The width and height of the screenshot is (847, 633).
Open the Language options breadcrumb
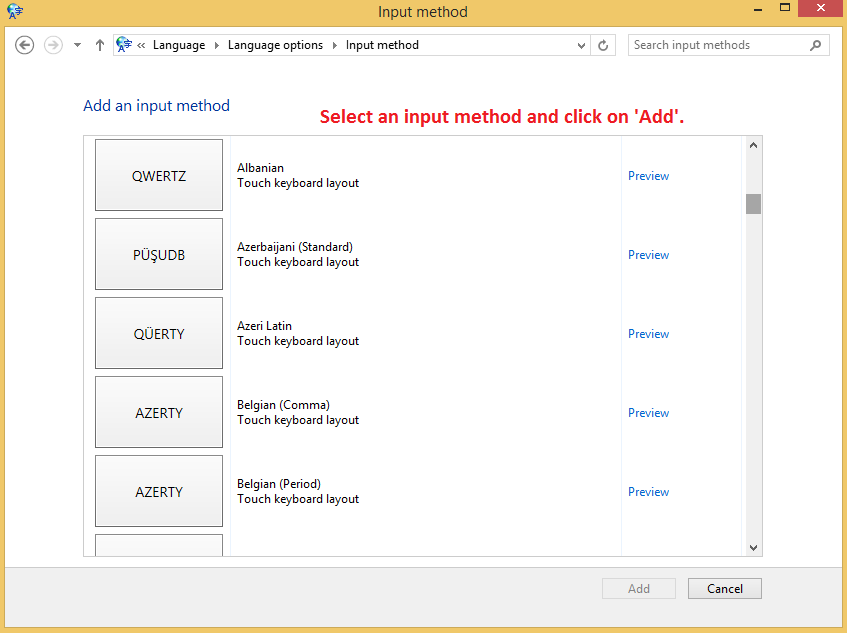pyautogui.click(x=275, y=45)
